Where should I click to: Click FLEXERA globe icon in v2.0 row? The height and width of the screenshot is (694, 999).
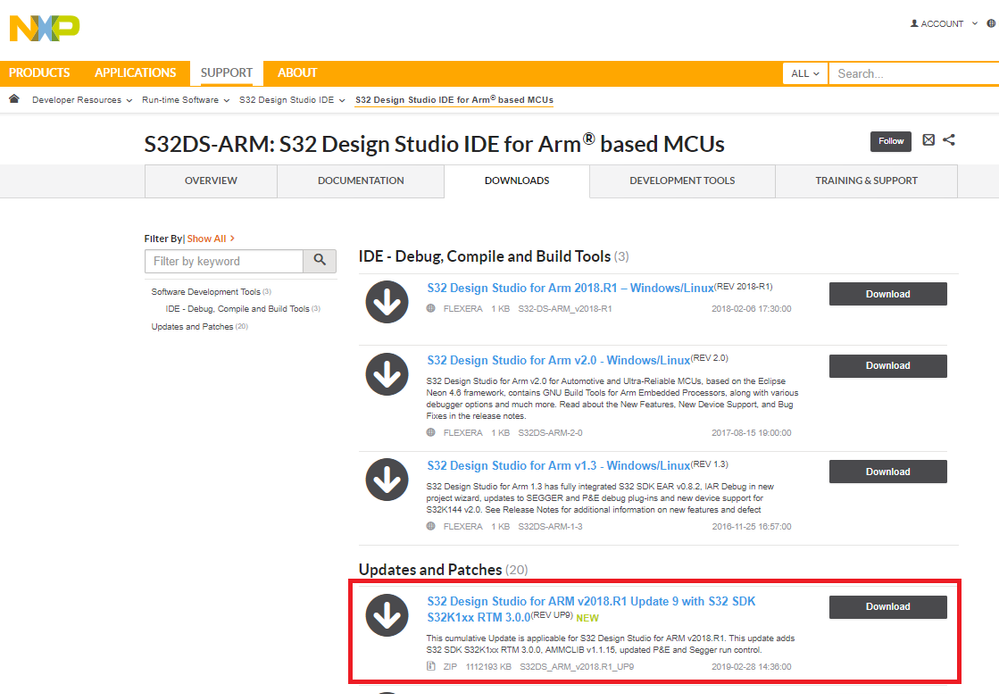point(431,432)
